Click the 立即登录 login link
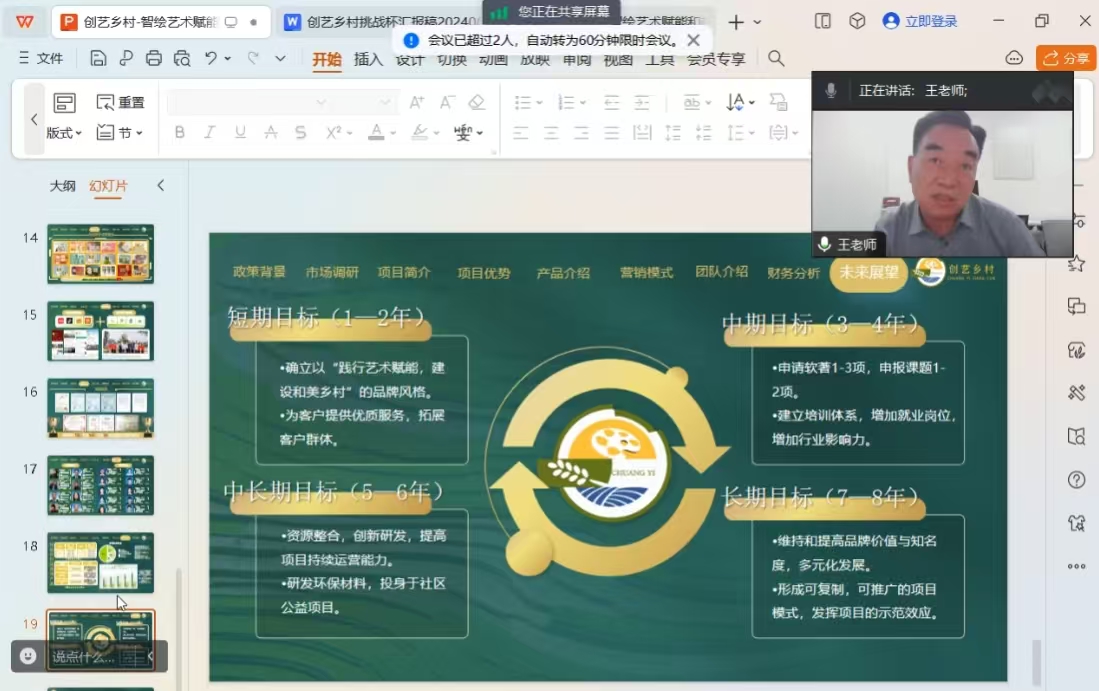The image size is (1099, 691). coord(920,21)
